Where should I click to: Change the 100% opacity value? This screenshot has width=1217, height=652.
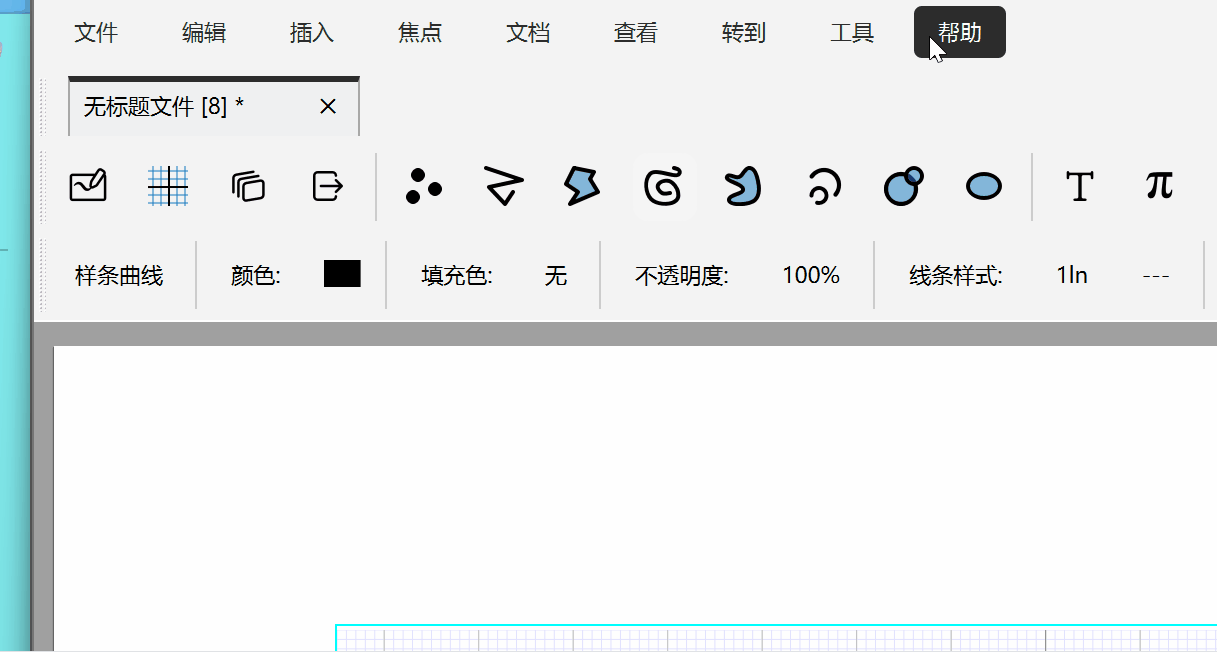click(x=810, y=276)
